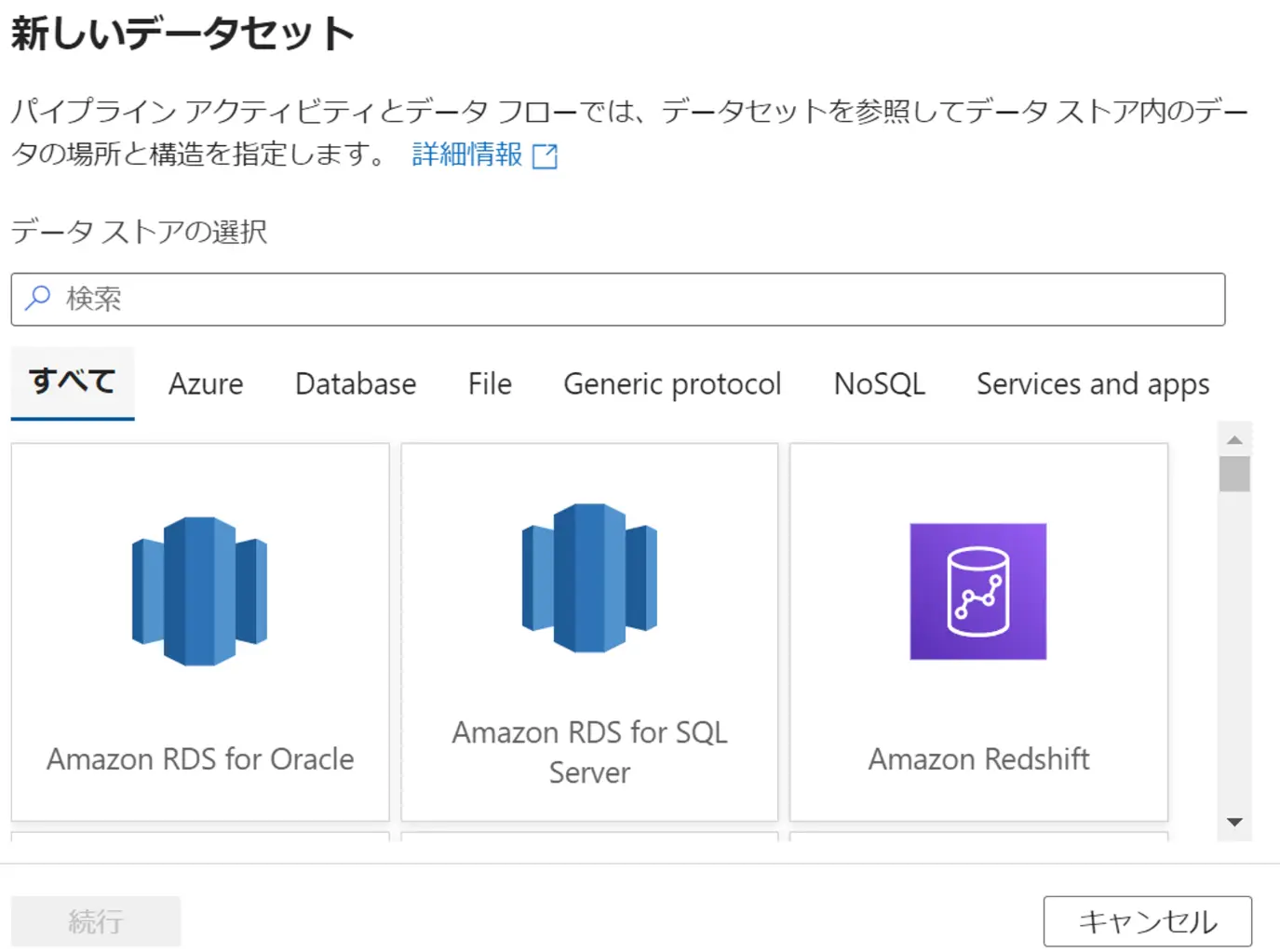Screen dimensions: 1280x952
Task: Click the magnifier icon in search box
Action: [x=37, y=299]
